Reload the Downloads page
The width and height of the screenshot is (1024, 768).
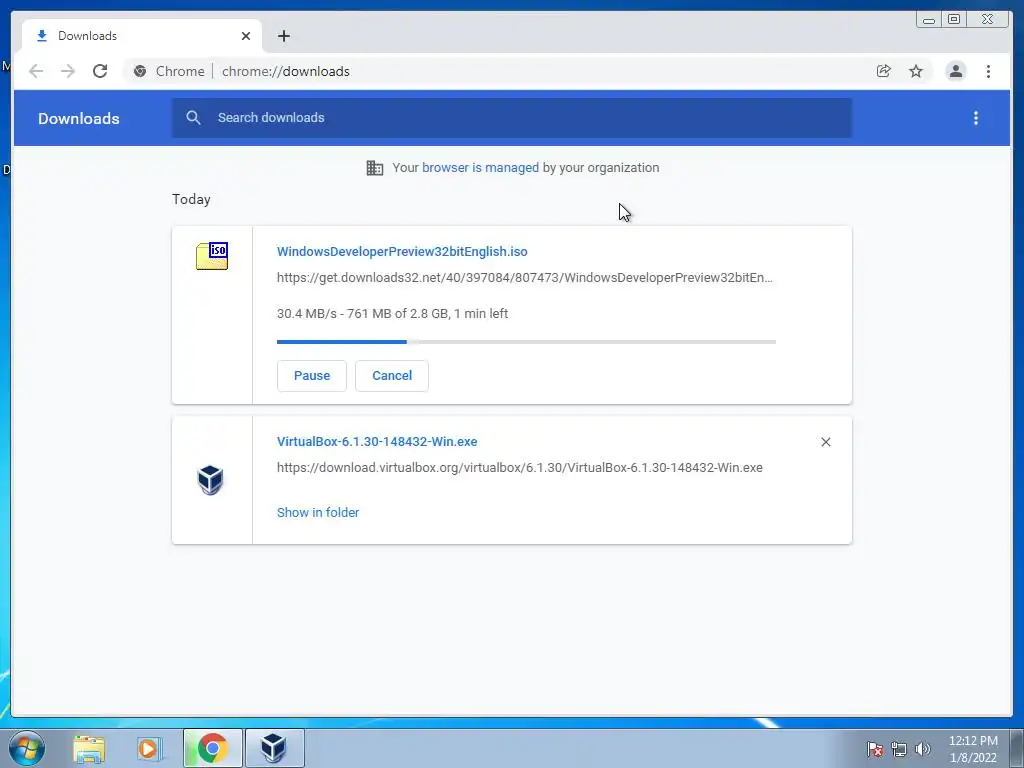point(100,71)
